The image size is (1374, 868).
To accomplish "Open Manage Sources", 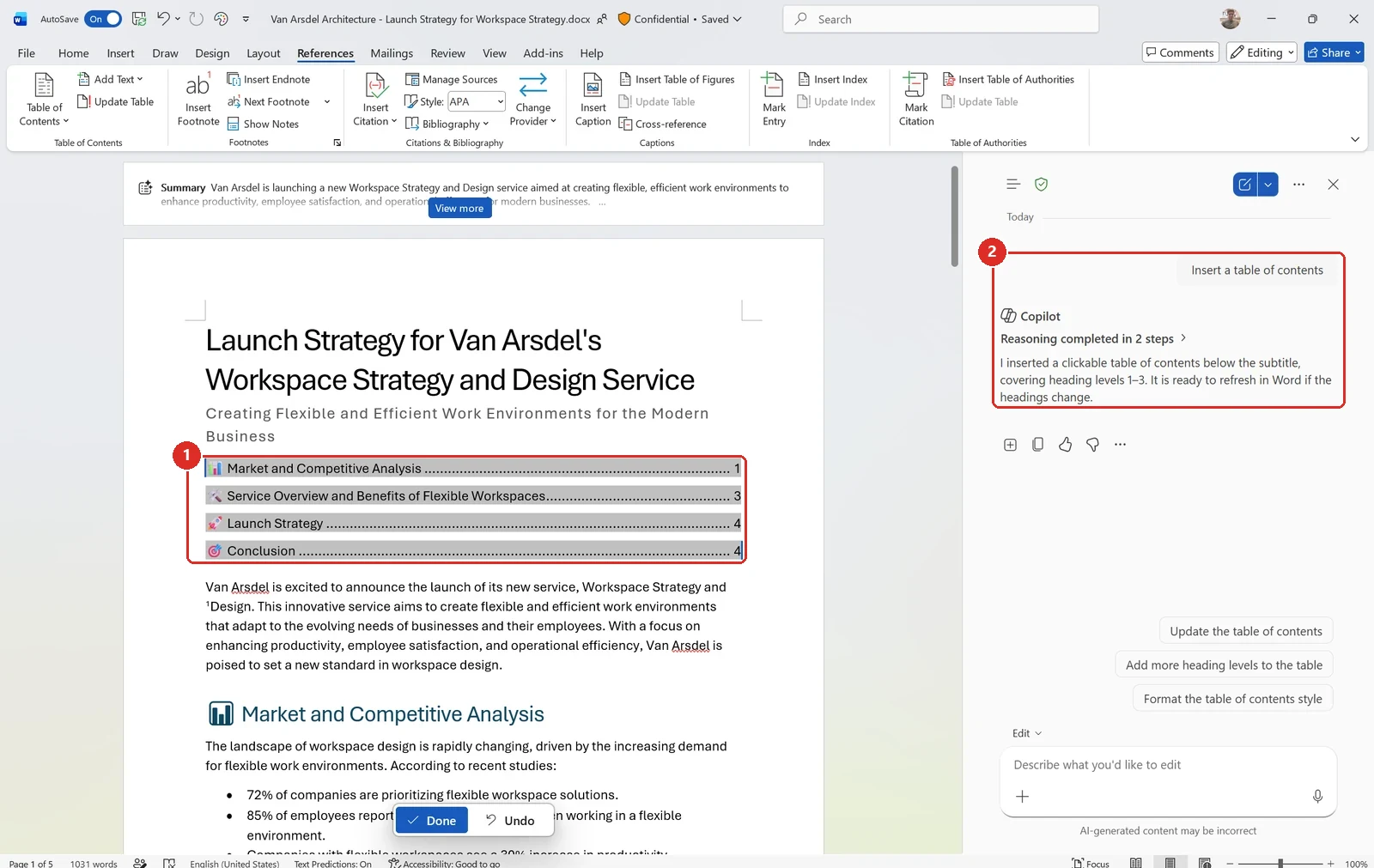I will pos(452,79).
